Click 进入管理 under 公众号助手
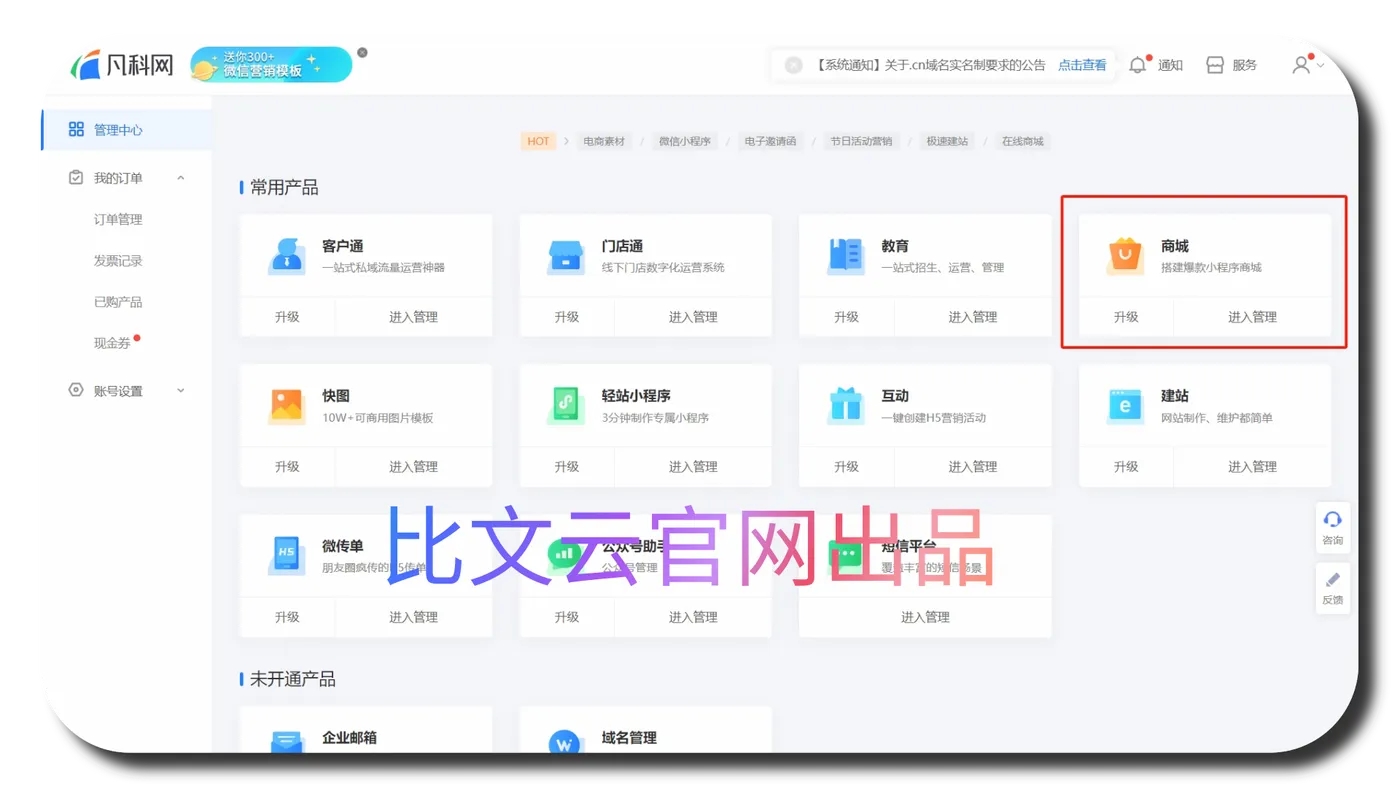The width and height of the screenshot is (1400, 788). tap(693, 617)
